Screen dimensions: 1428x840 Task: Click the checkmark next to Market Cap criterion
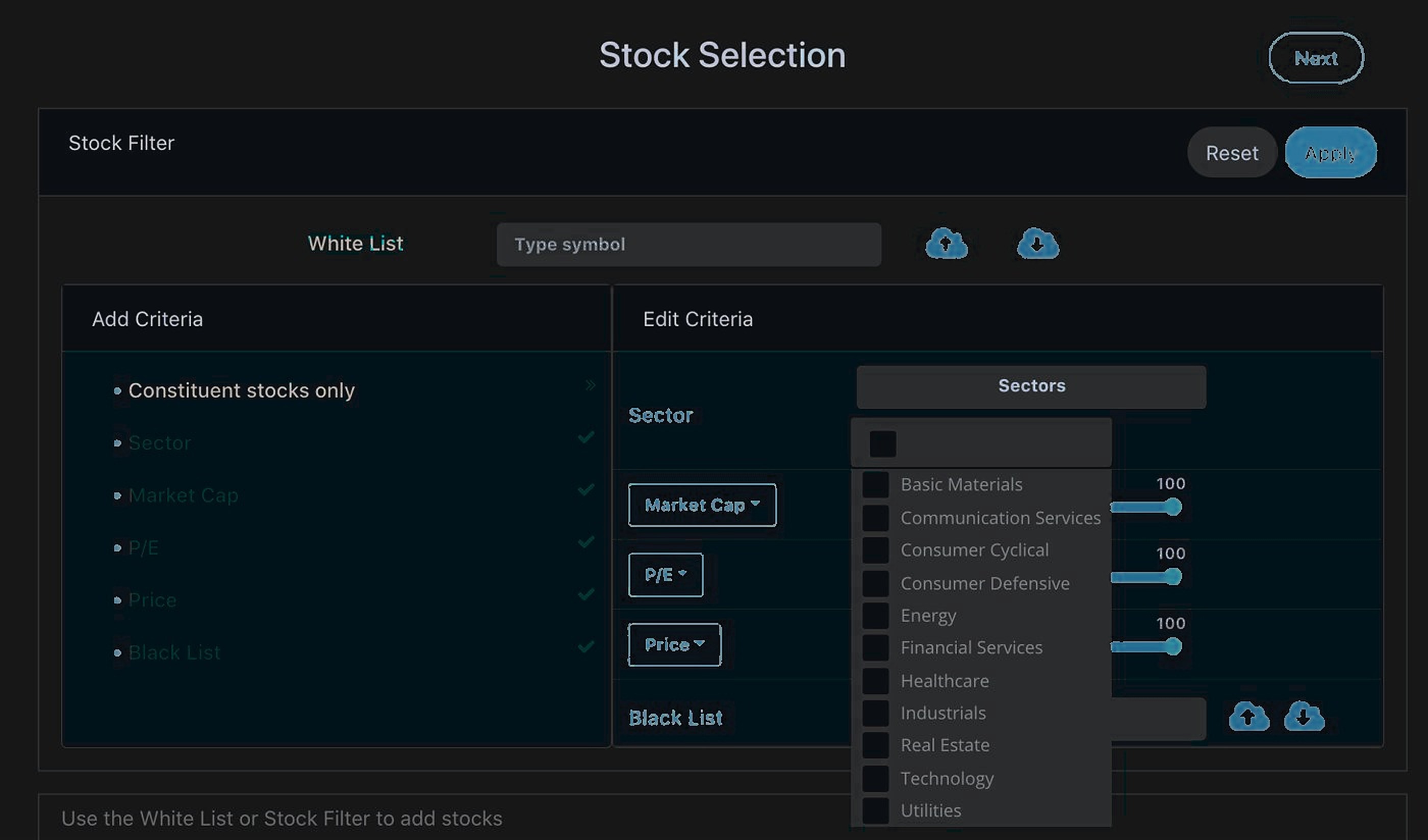[586, 489]
